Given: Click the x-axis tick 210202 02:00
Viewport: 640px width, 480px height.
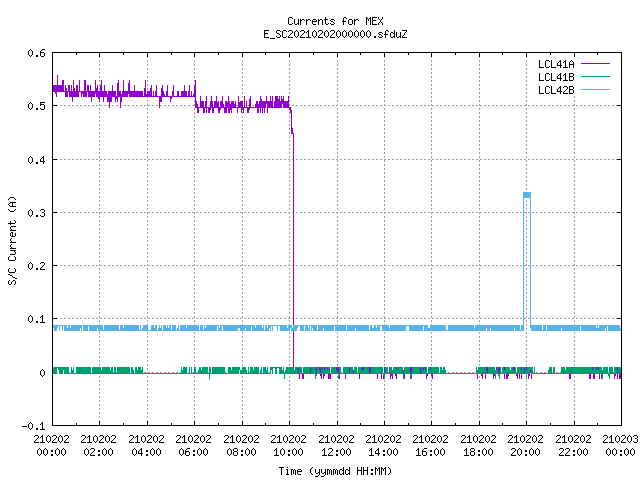Looking at the screenshot, I should point(98,445).
